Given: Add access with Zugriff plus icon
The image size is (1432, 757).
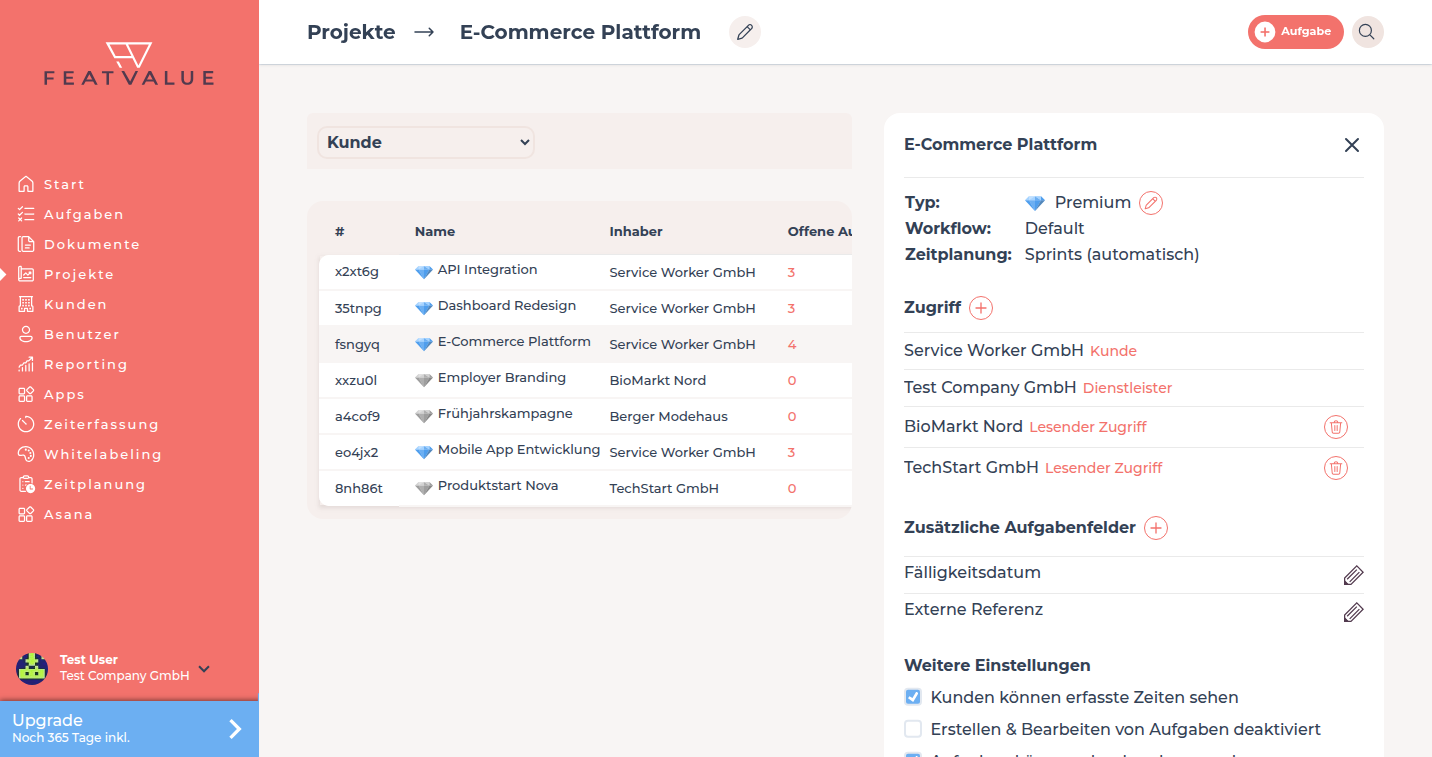Looking at the screenshot, I should (981, 308).
